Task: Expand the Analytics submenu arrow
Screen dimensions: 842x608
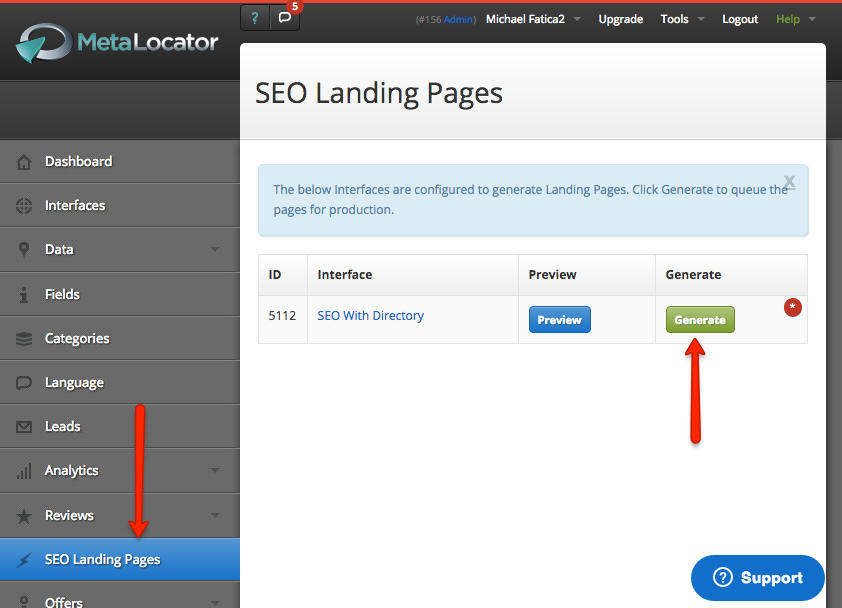Action: tap(215, 471)
